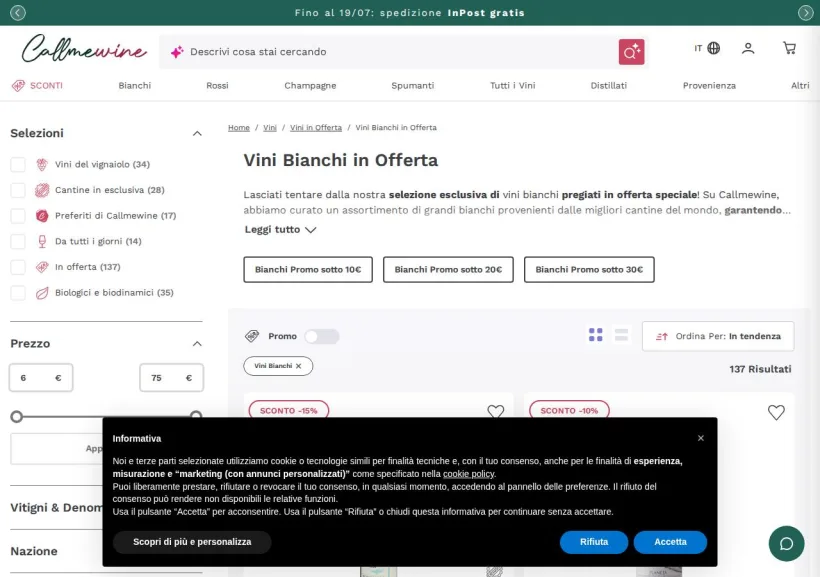820x577 pixels.
Task: Go to next promo banner arrow
Action: 805,13
